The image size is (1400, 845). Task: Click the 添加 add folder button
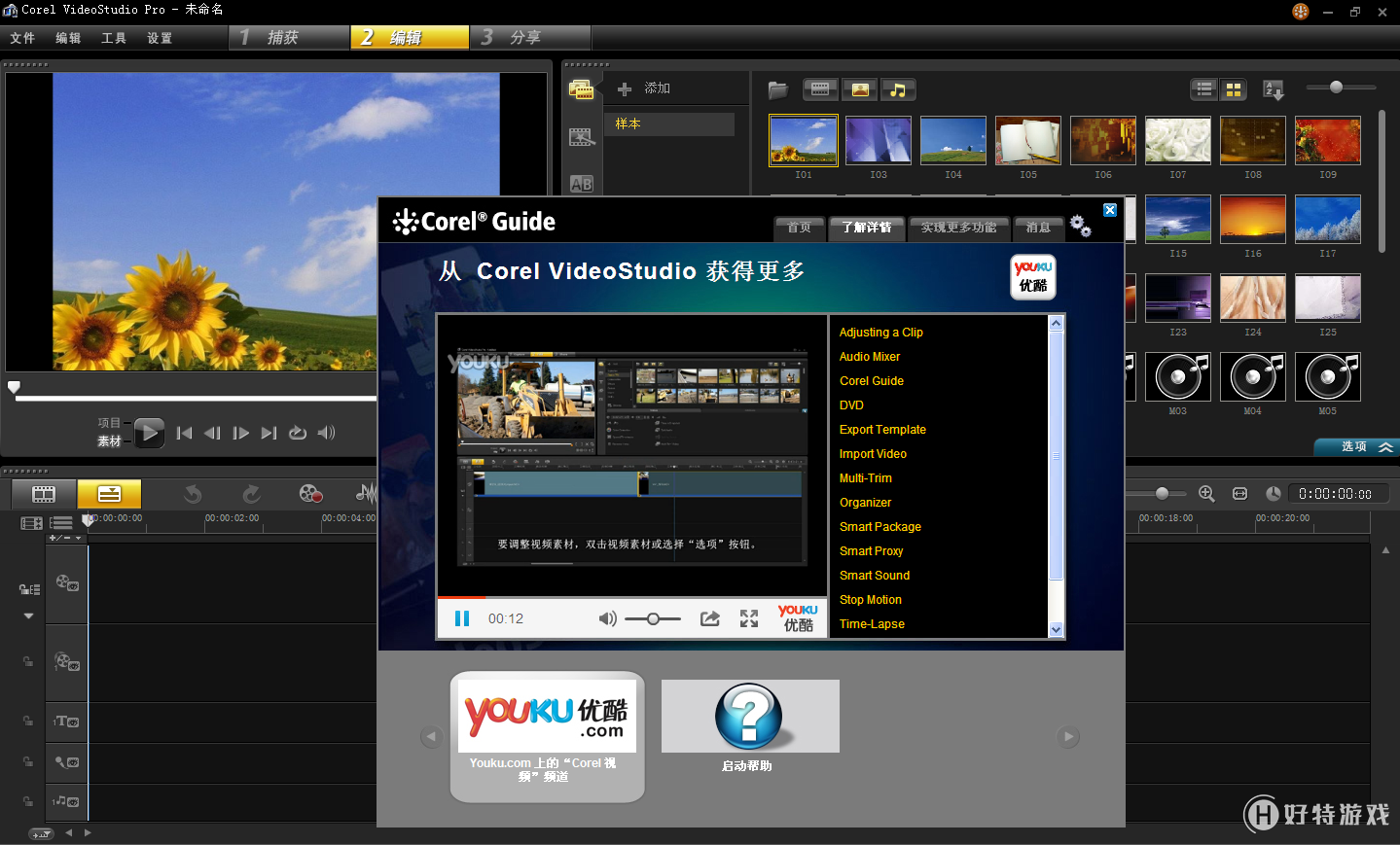(643, 88)
